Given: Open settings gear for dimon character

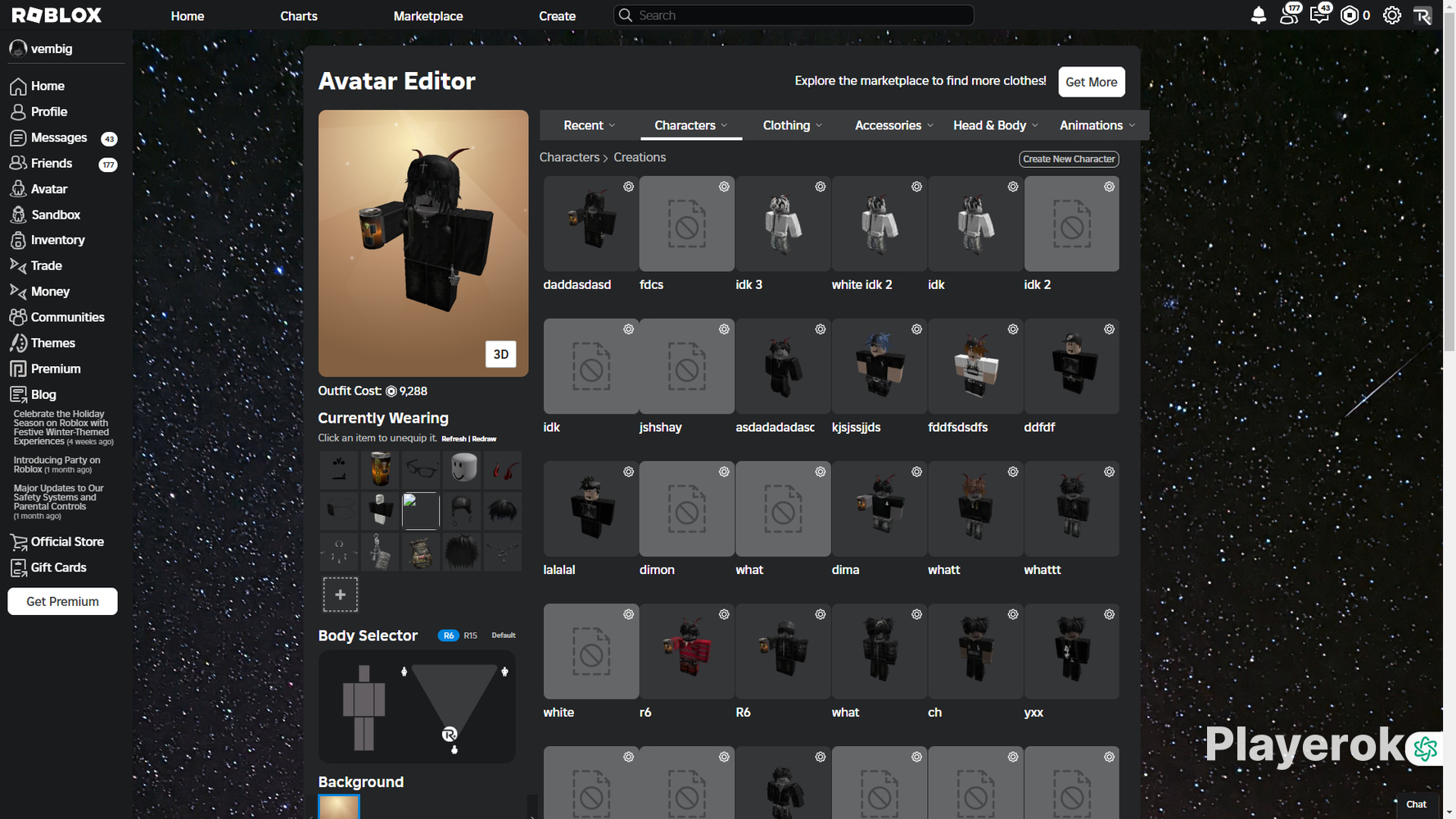Looking at the screenshot, I should tap(724, 472).
